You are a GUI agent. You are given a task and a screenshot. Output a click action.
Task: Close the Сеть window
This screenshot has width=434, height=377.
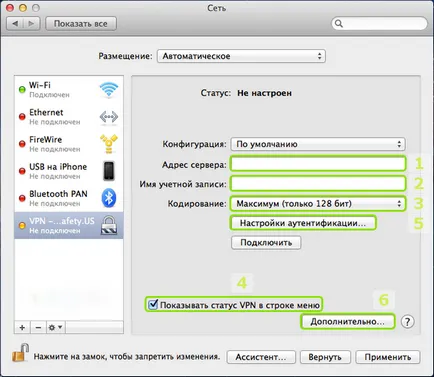(x=10, y=7)
